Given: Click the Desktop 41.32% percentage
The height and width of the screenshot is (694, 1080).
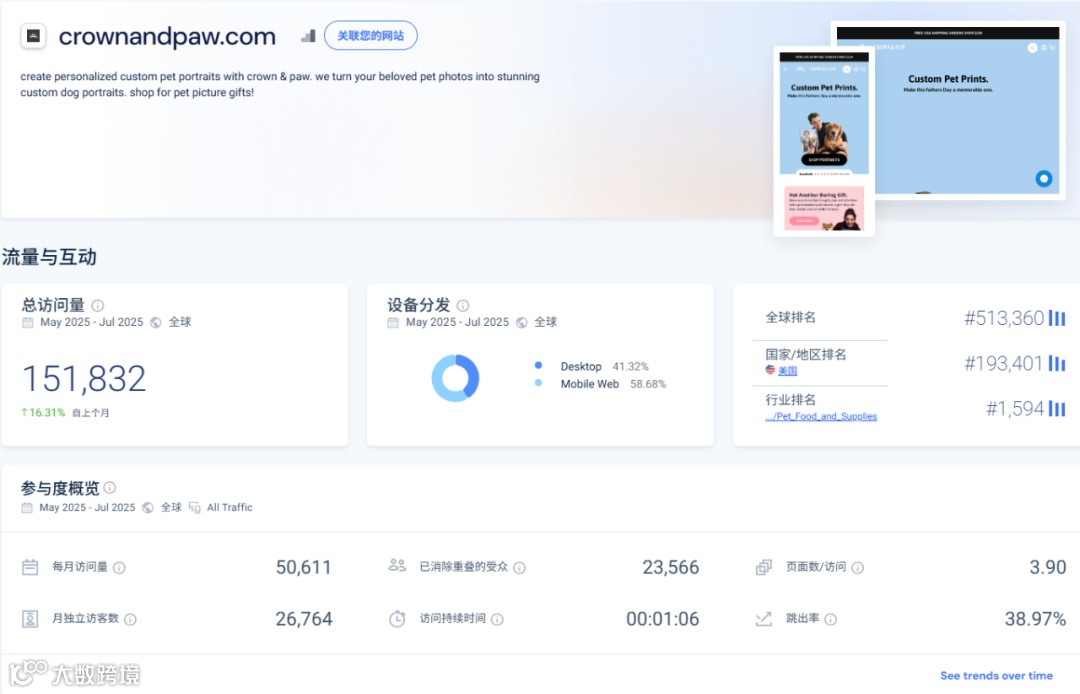Looking at the screenshot, I should (x=630, y=366).
